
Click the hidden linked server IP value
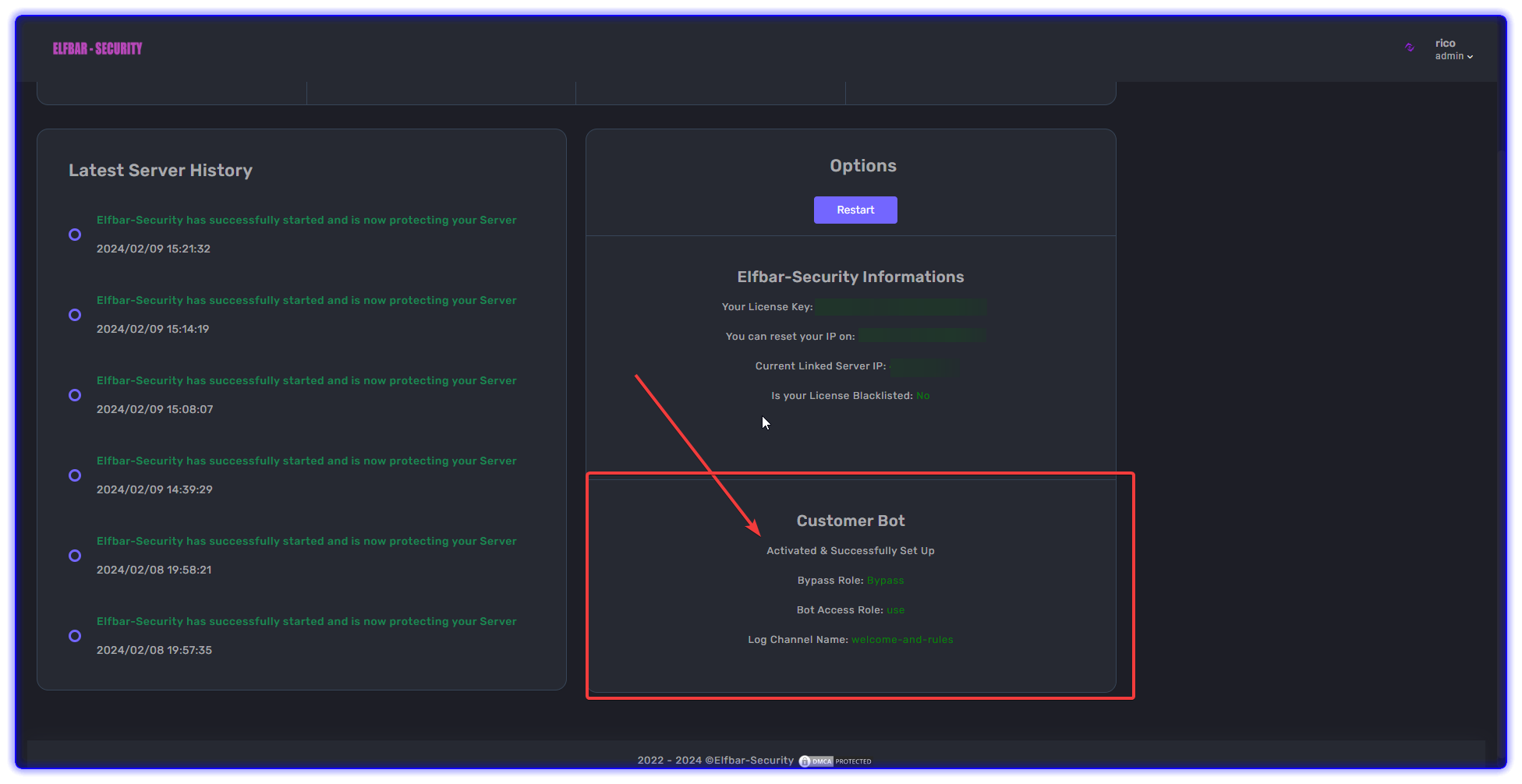[x=924, y=366]
